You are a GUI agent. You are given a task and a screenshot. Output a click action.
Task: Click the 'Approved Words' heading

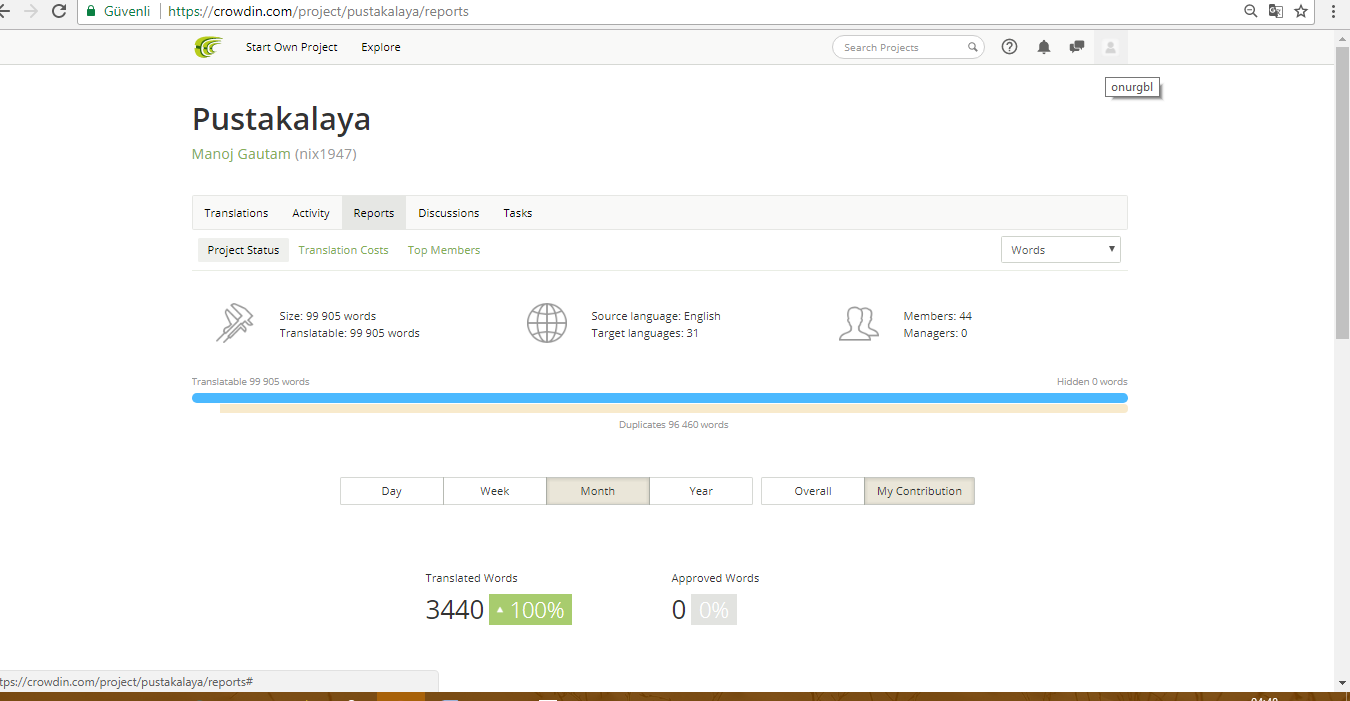tap(716, 578)
